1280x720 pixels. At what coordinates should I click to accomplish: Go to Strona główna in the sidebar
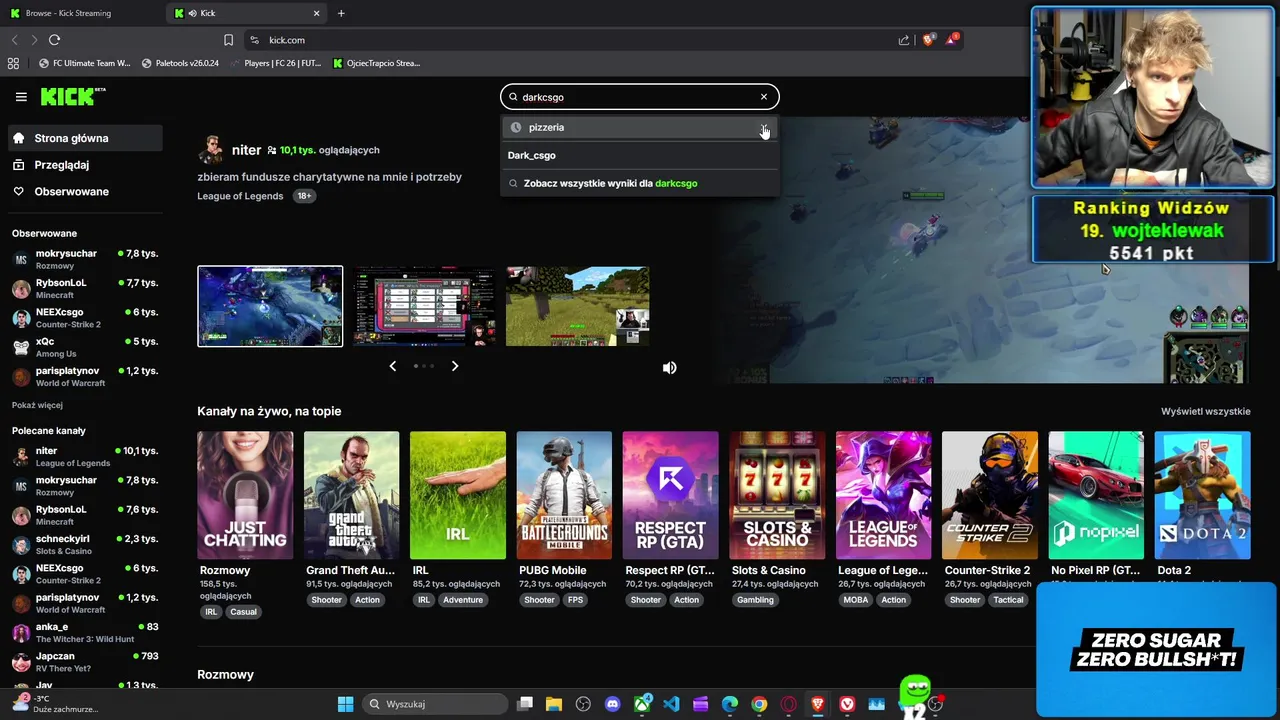coord(84,138)
